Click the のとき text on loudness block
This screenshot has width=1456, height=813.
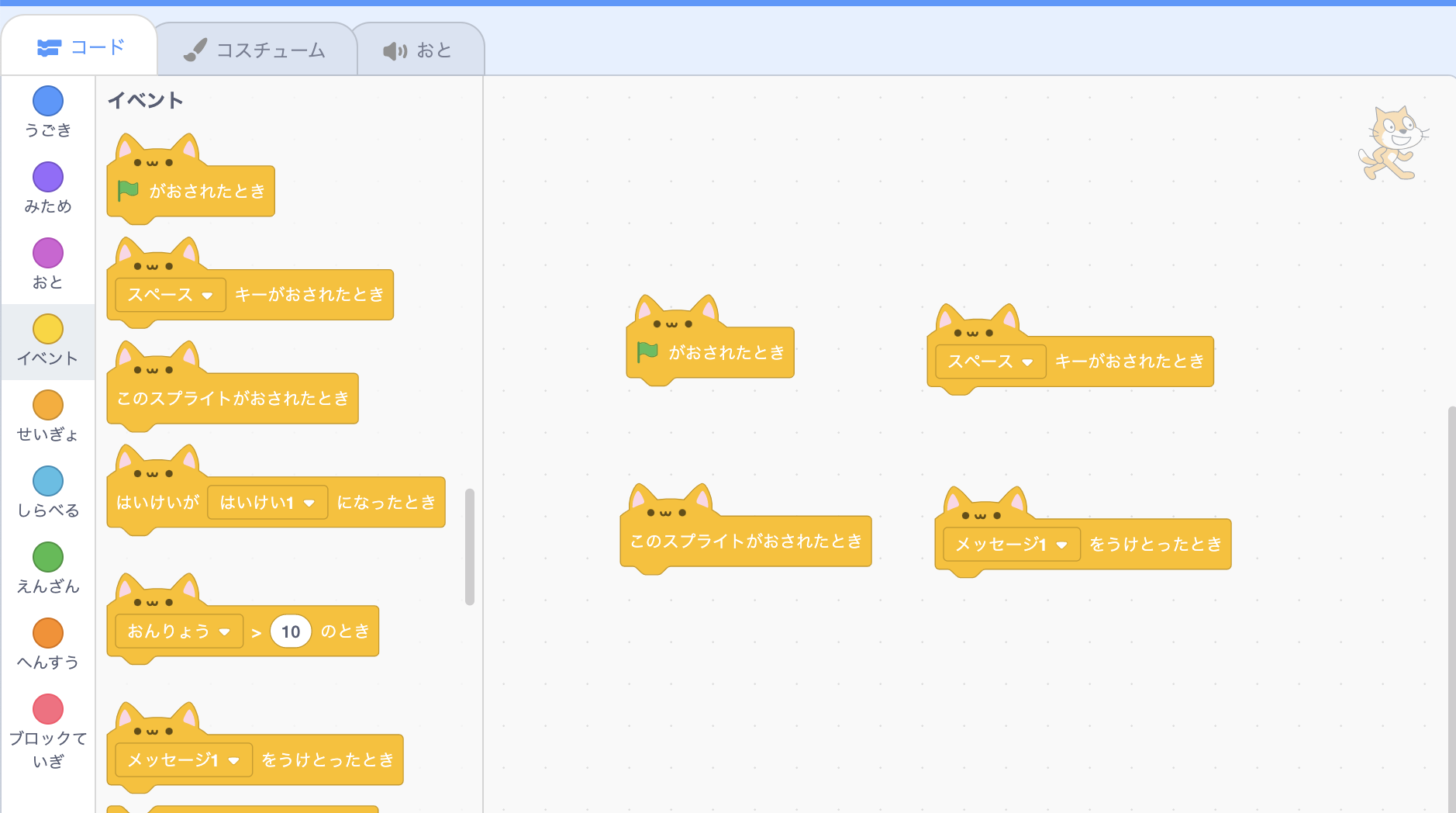point(345,631)
